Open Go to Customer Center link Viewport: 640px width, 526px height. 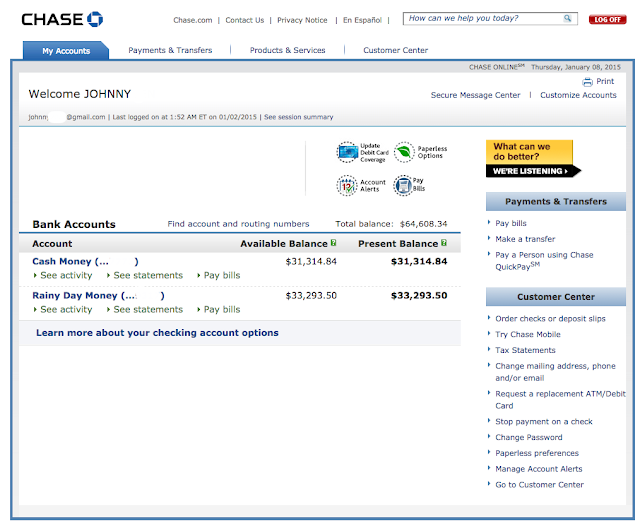(x=539, y=485)
